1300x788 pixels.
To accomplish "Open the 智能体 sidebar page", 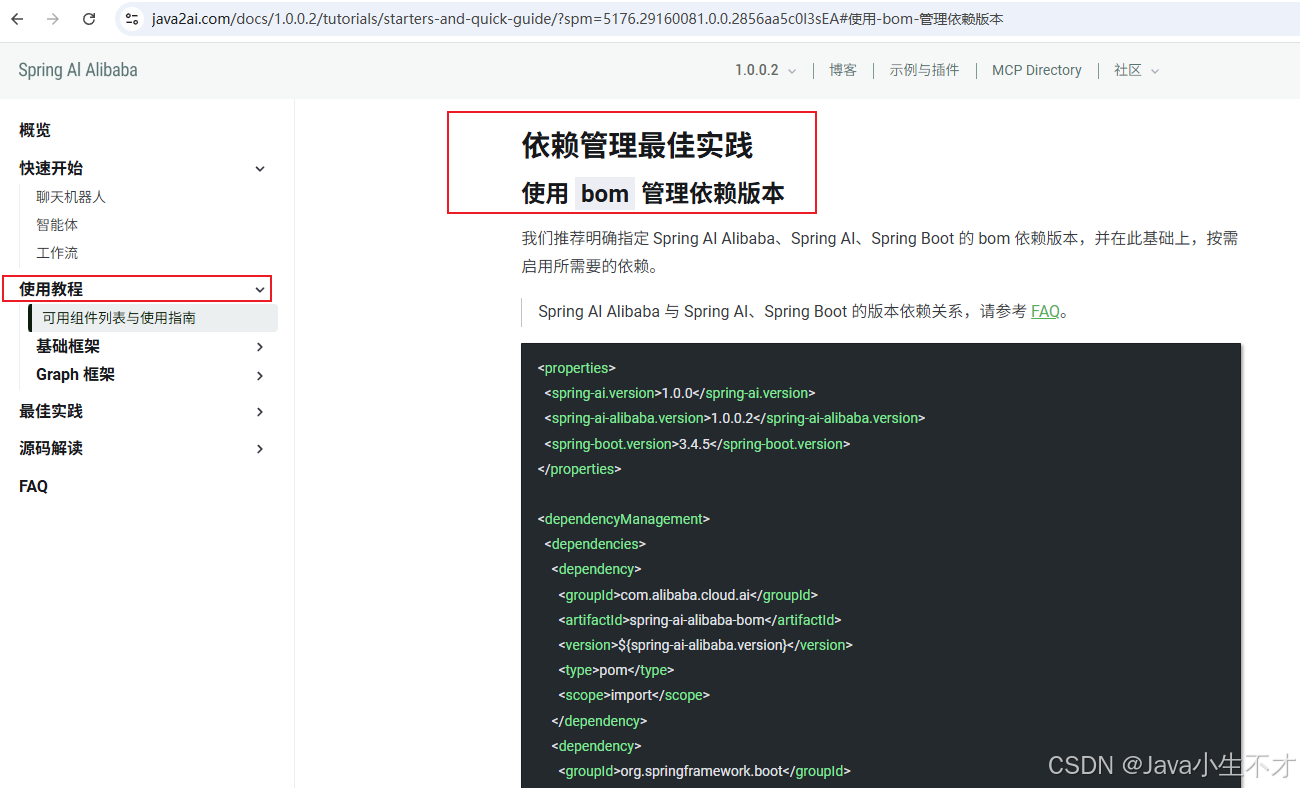I will point(57,225).
